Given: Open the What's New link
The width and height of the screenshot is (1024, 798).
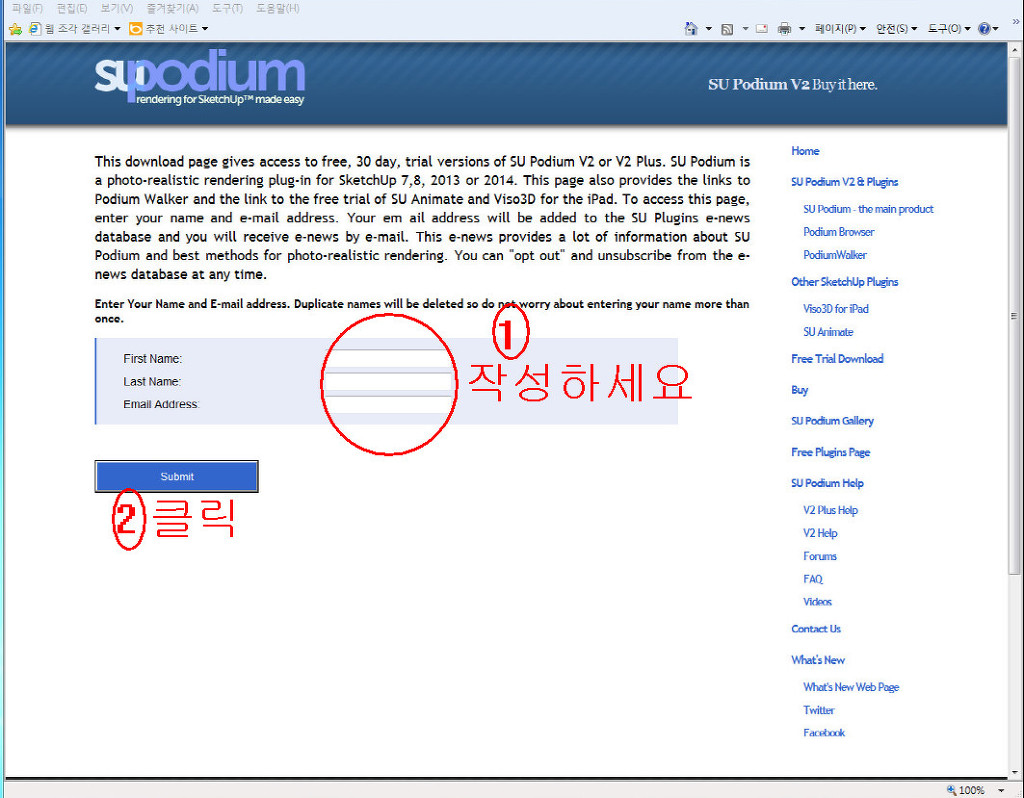Looking at the screenshot, I should pyautogui.click(x=818, y=660).
